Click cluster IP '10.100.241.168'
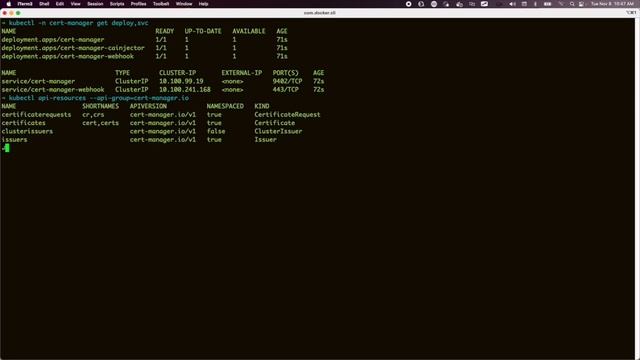This screenshot has width=640, height=360. pos(185,90)
